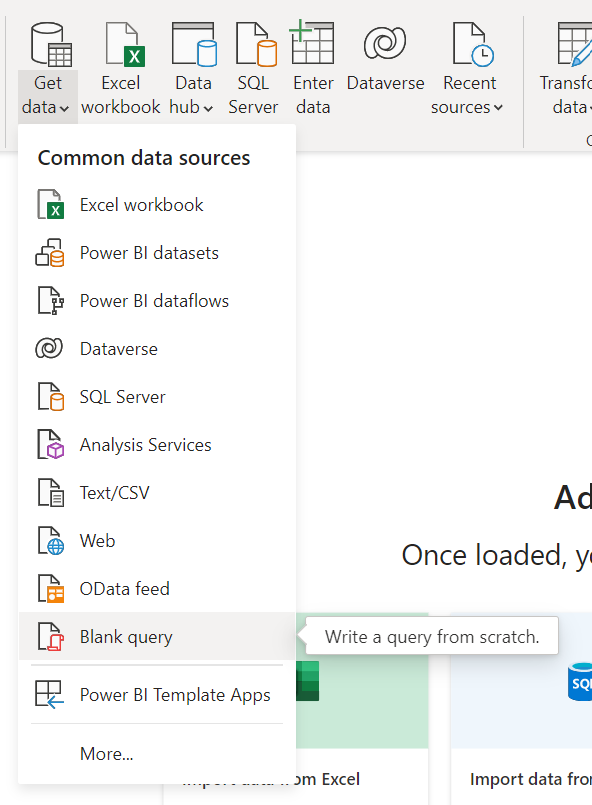Open Power BI Template Apps entry
The image size is (592, 805).
point(157,695)
